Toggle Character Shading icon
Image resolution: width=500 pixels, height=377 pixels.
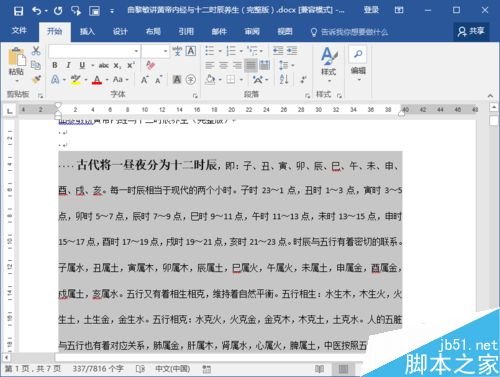[177, 79]
